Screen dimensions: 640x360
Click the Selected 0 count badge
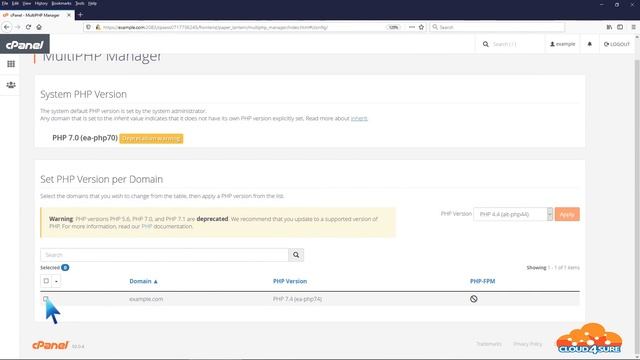[x=65, y=268]
